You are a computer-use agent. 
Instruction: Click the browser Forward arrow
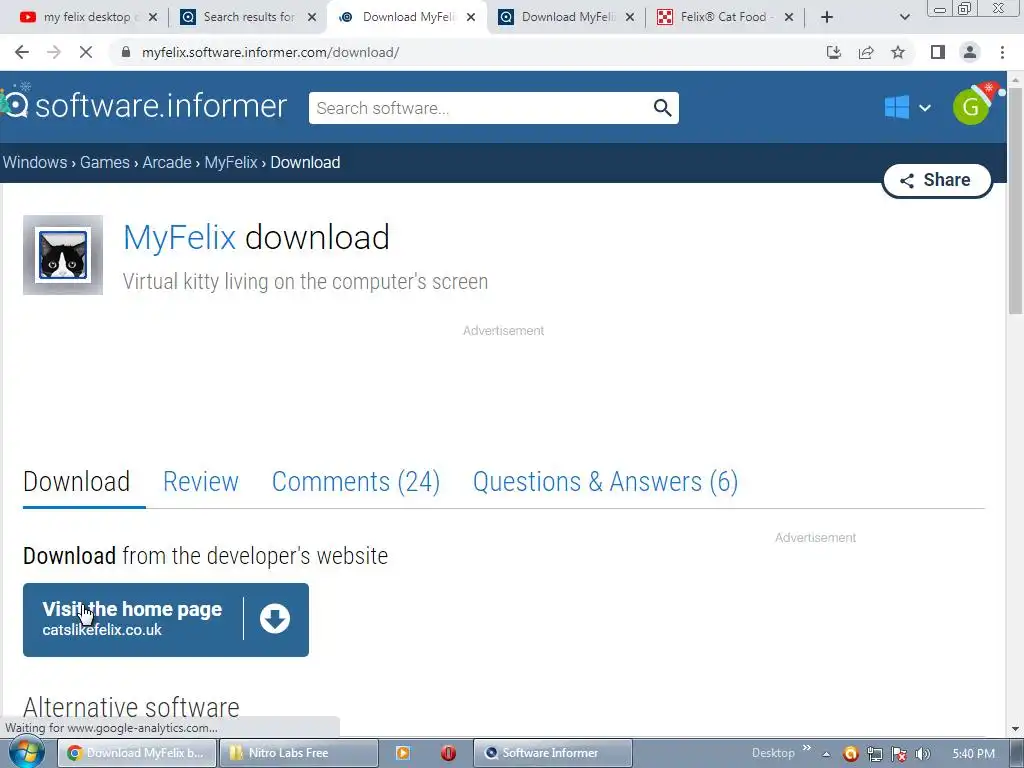point(54,52)
